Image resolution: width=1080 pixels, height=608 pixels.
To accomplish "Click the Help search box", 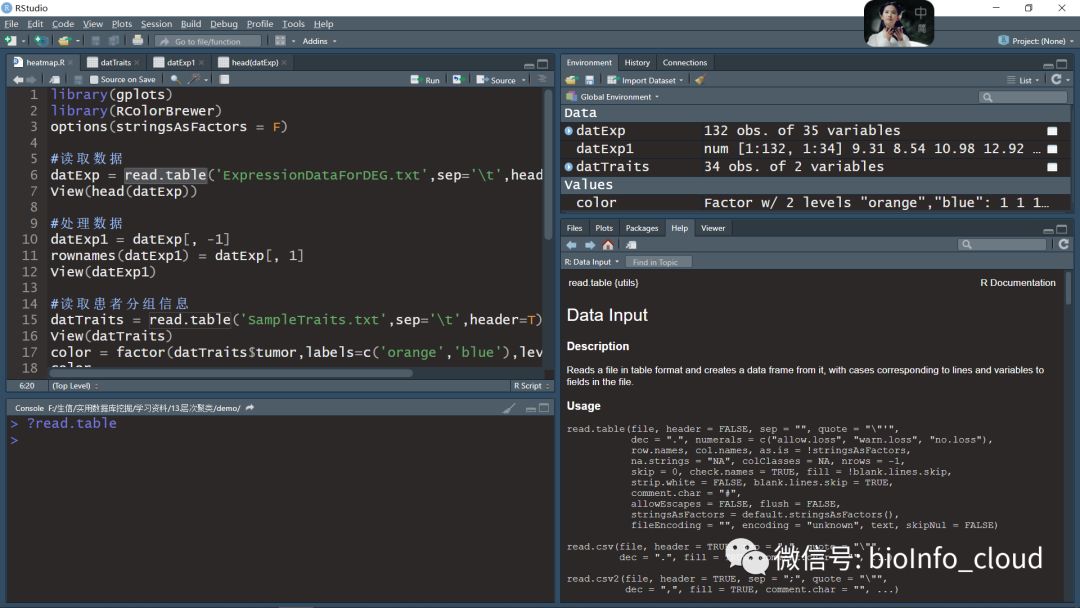I will [x=1003, y=245].
